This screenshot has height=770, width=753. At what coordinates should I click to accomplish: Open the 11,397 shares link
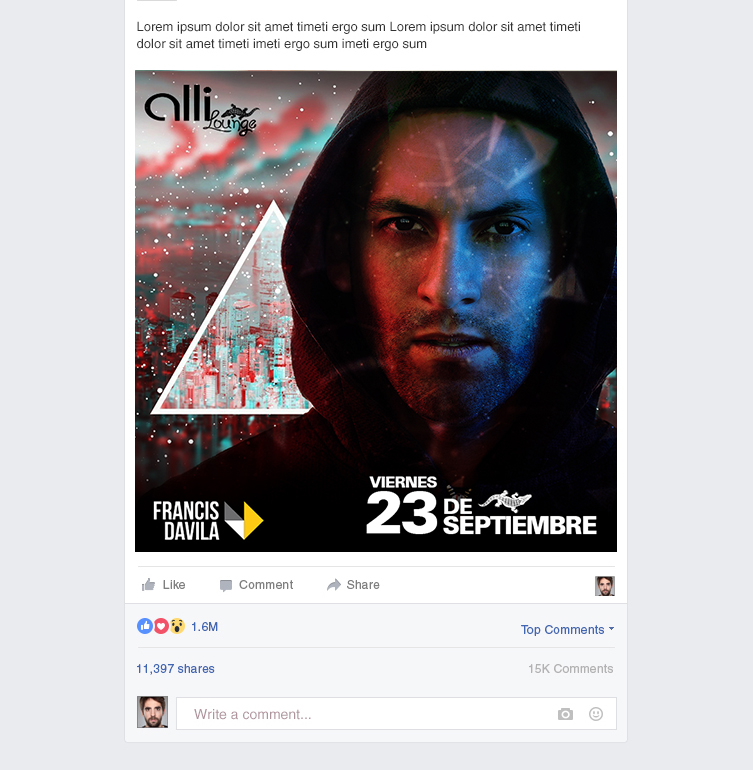175,669
